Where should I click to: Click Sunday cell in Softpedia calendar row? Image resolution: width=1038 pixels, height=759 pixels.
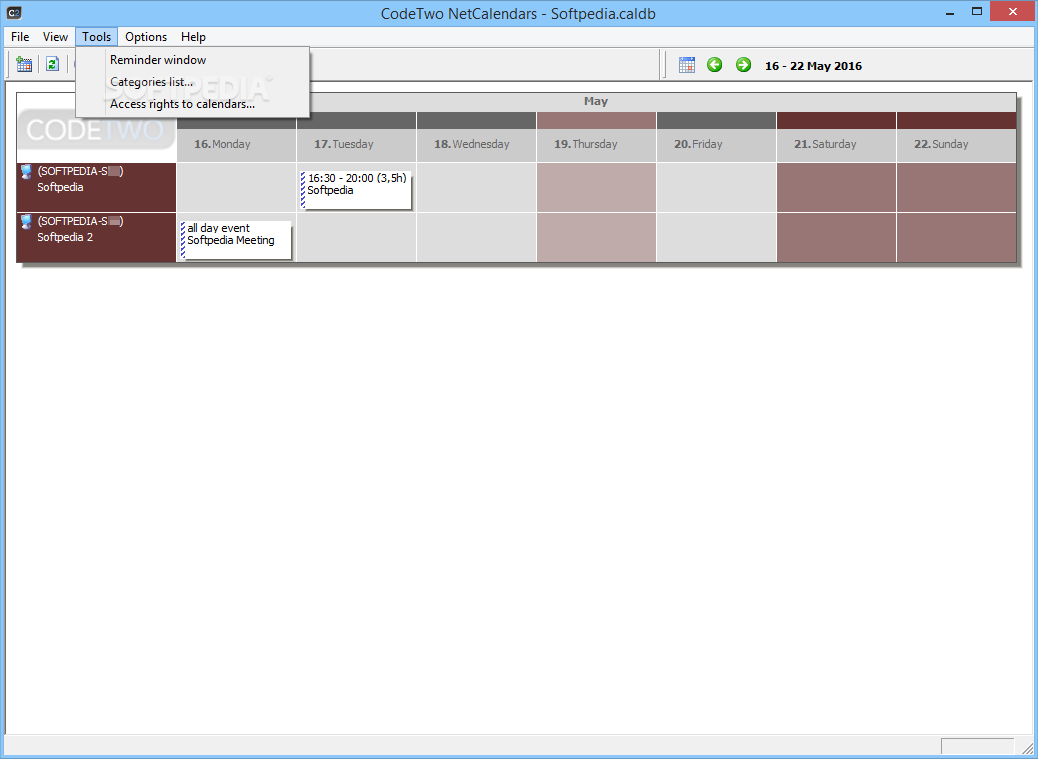click(956, 187)
